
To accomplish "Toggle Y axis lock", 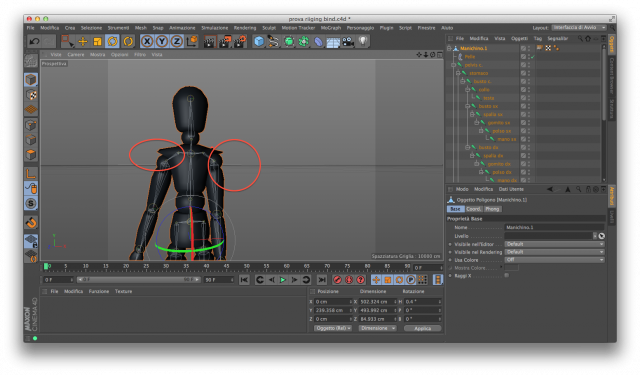I will [x=162, y=41].
